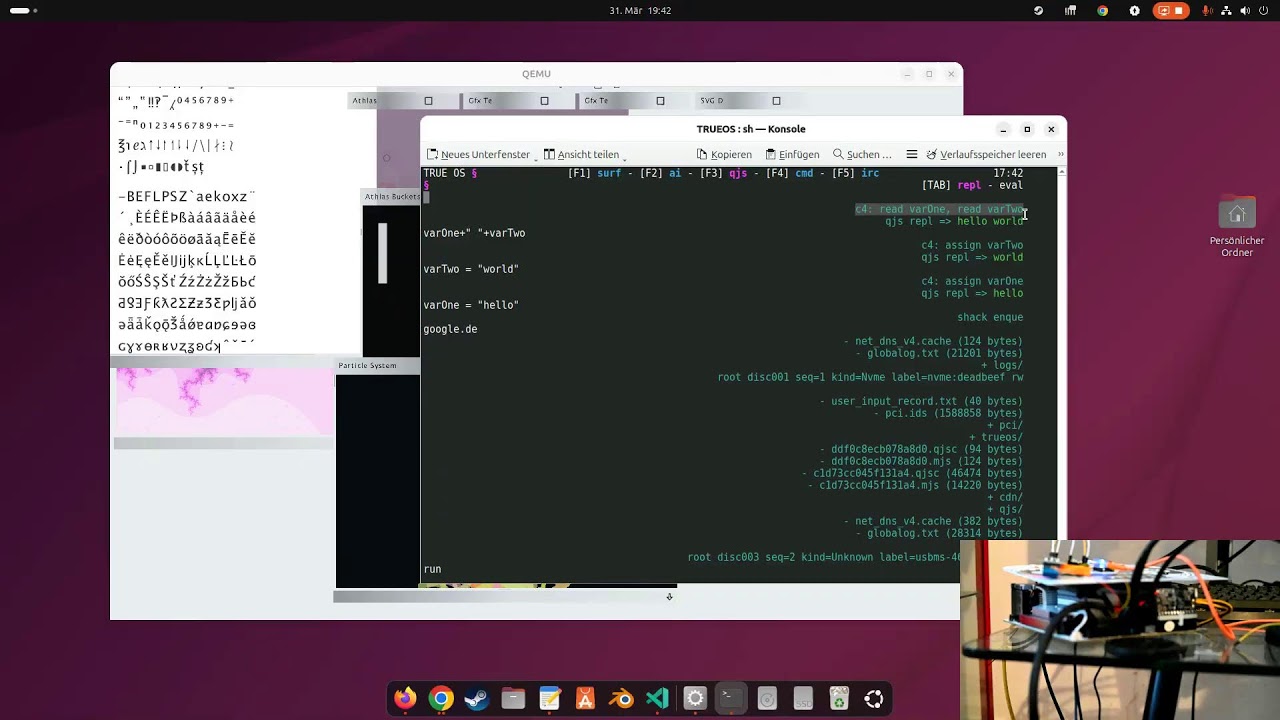The width and height of the screenshot is (1280, 720).
Task: Click the user_input_record.txt entry
Action: (921, 401)
